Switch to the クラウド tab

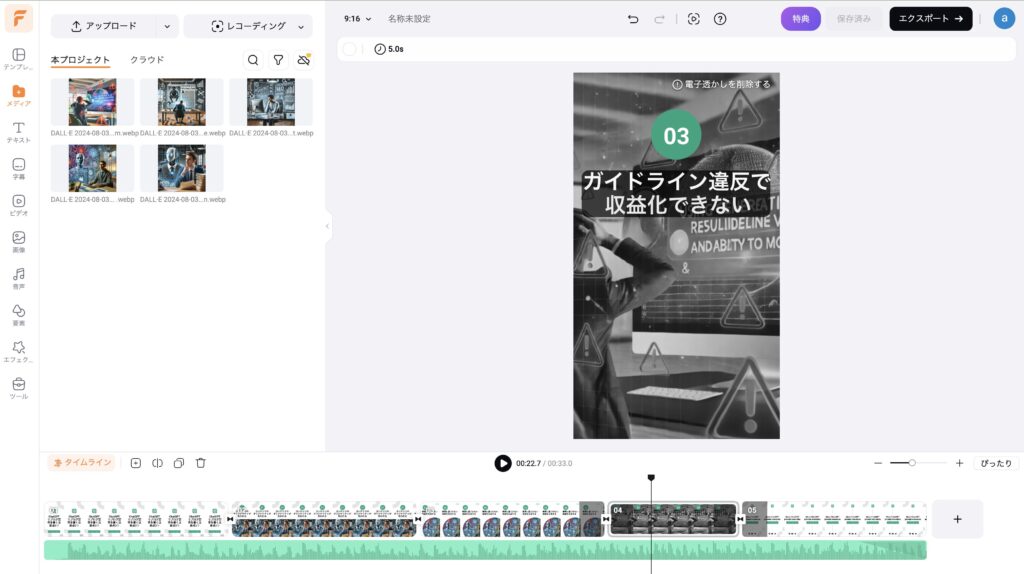tap(147, 60)
